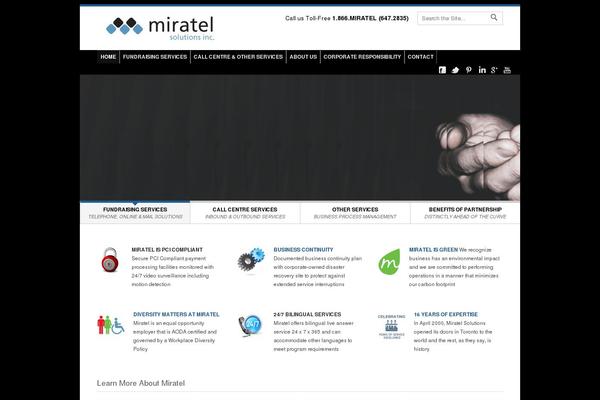Open the Google Plus icon
The width and height of the screenshot is (600, 400).
(x=494, y=70)
